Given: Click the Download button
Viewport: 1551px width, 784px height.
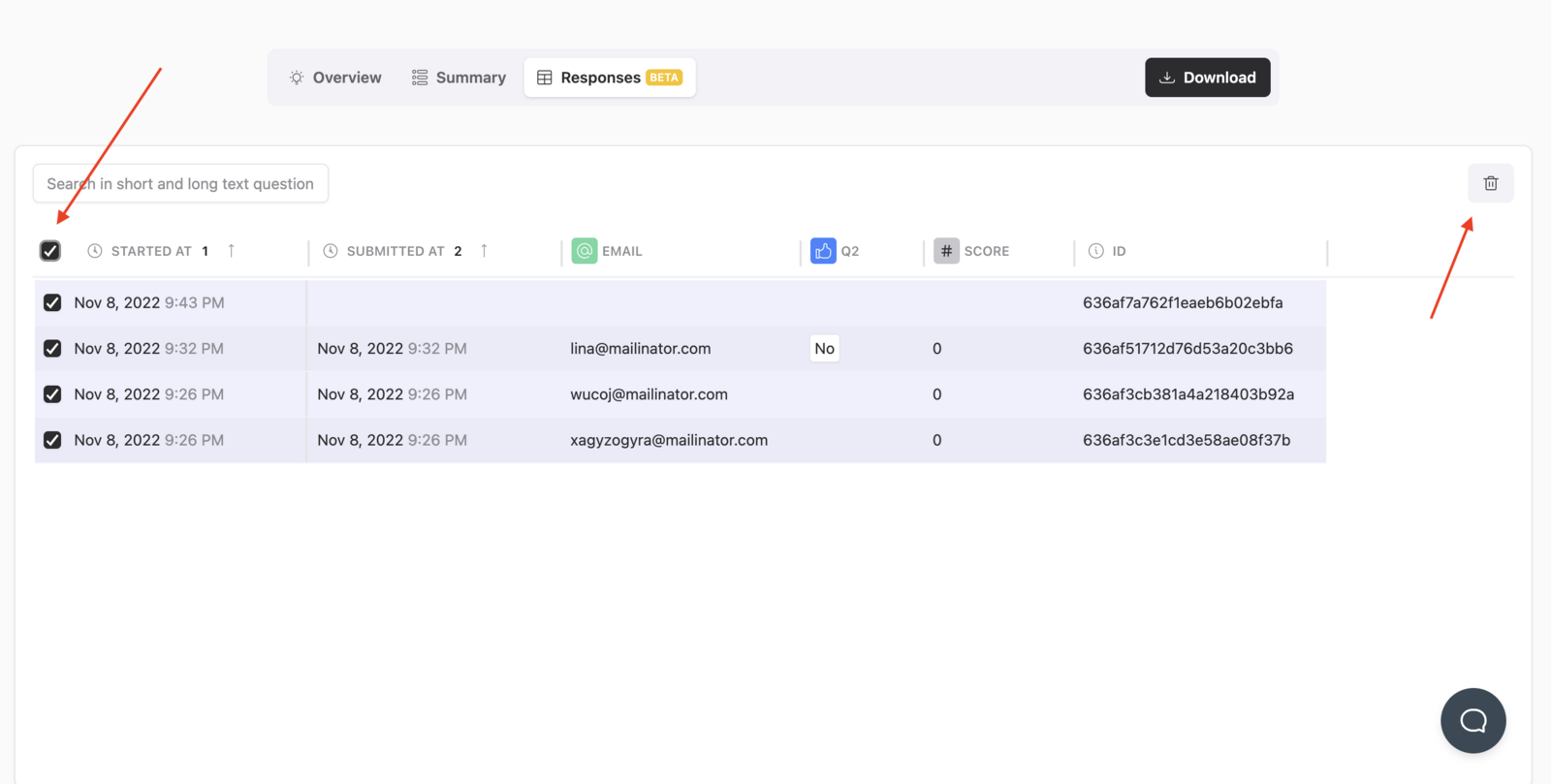Looking at the screenshot, I should [1207, 78].
